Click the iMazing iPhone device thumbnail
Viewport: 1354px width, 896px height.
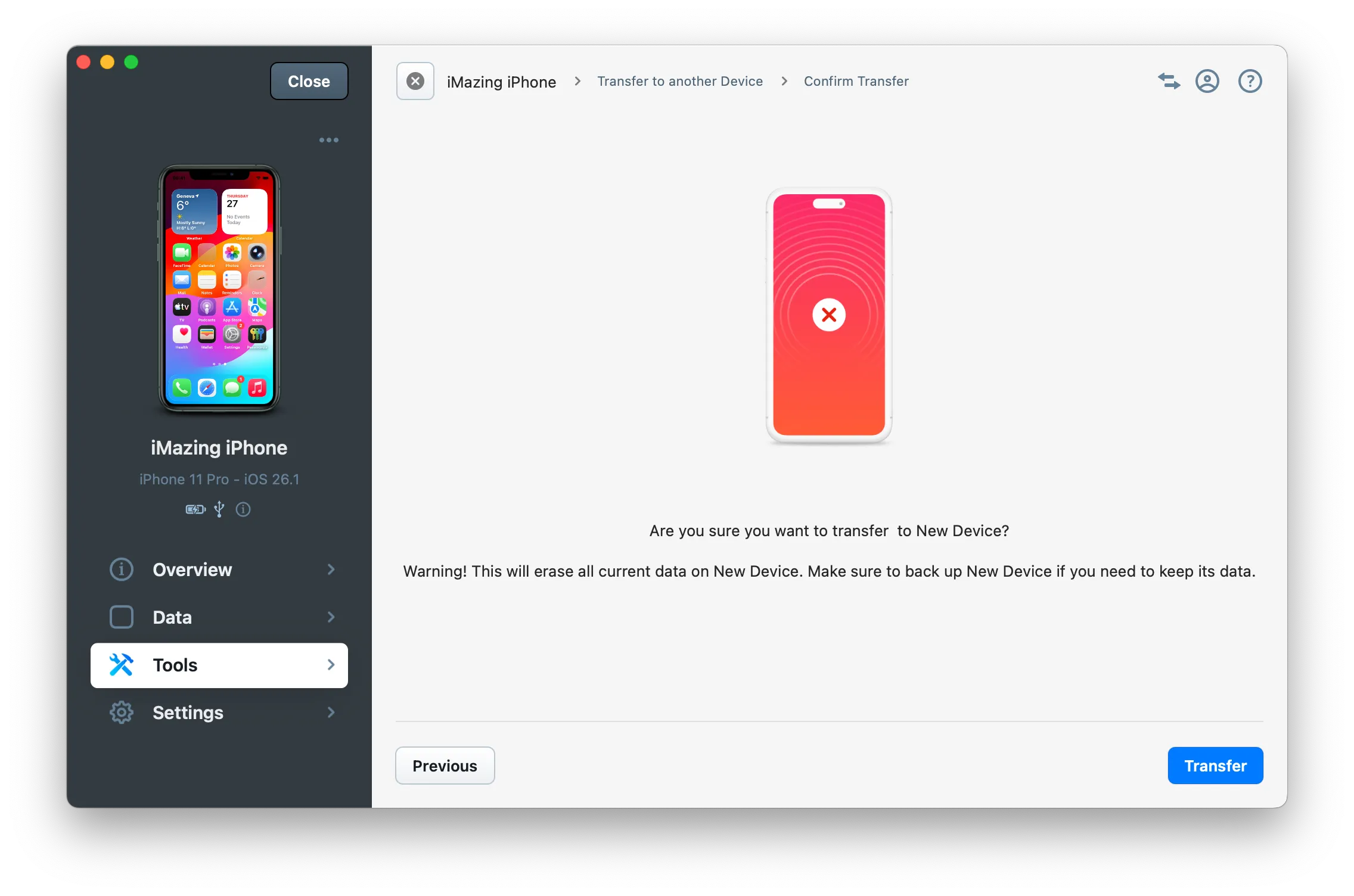(x=219, y=290)
